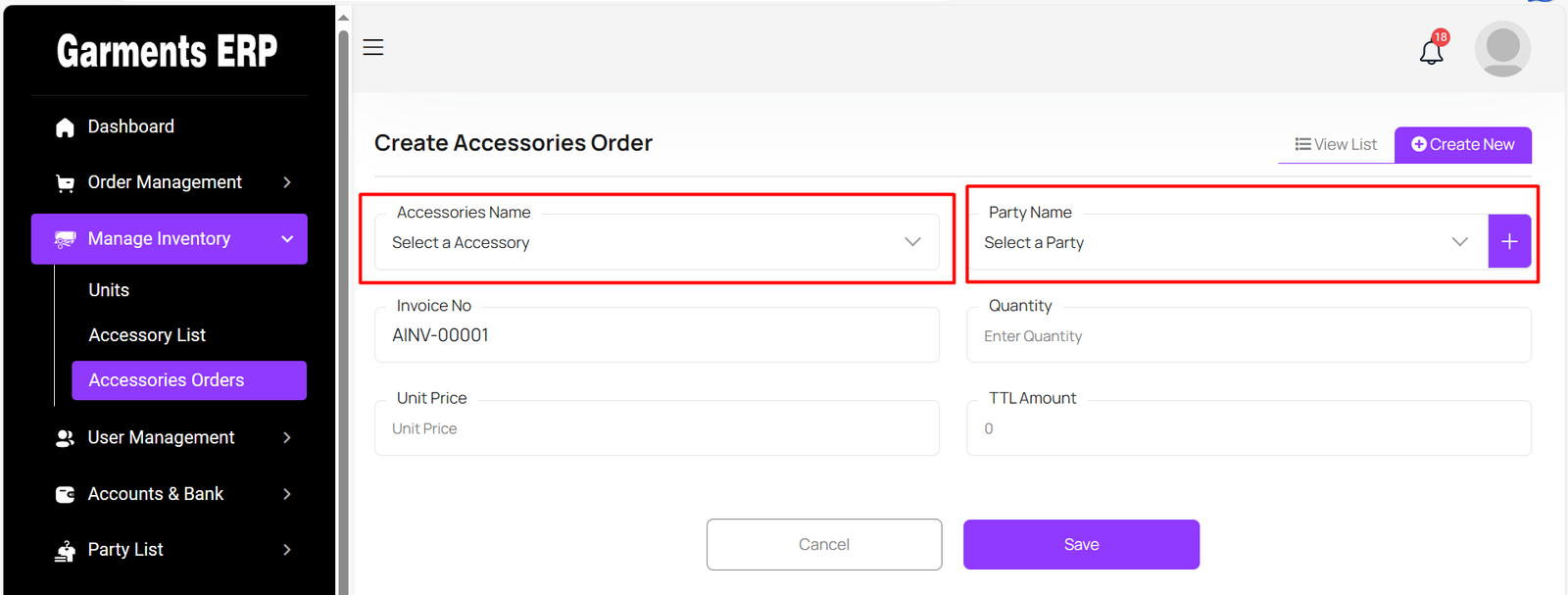Screen dimensions: 1568x595
Task: Collapse the Manage Inventory menu
Action: [x=287, y=239]
